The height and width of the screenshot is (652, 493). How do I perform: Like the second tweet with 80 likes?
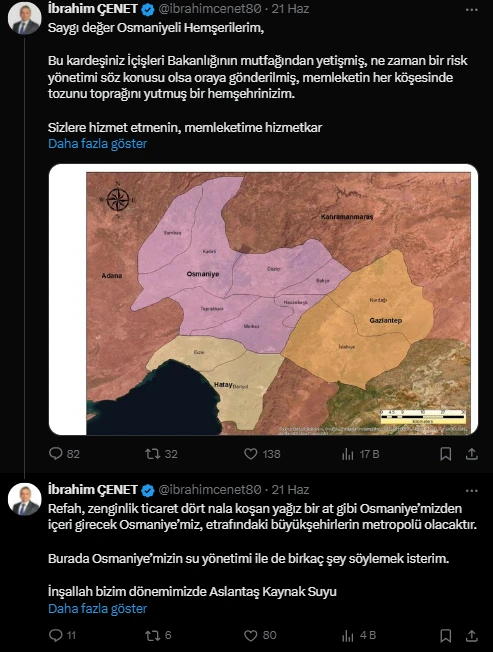260,635
